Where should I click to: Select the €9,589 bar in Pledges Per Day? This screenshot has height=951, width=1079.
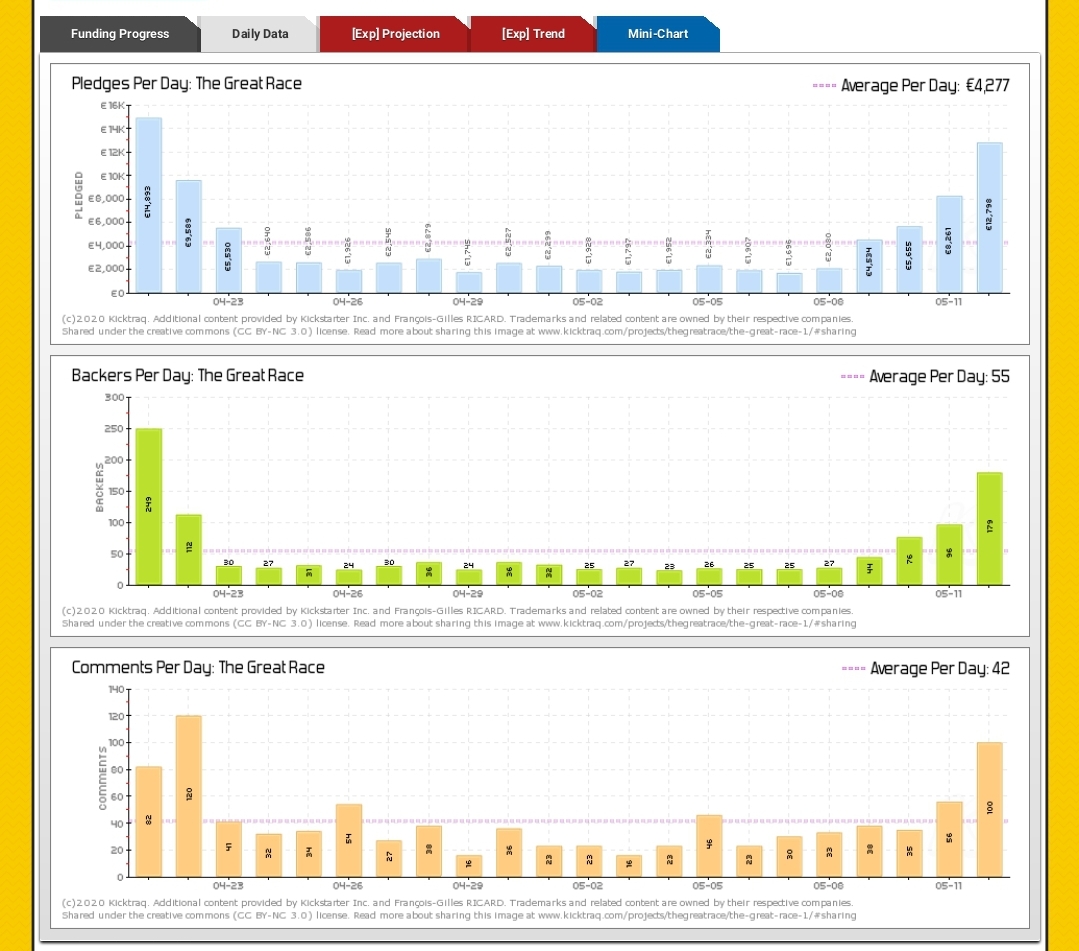tap(189, 236)
